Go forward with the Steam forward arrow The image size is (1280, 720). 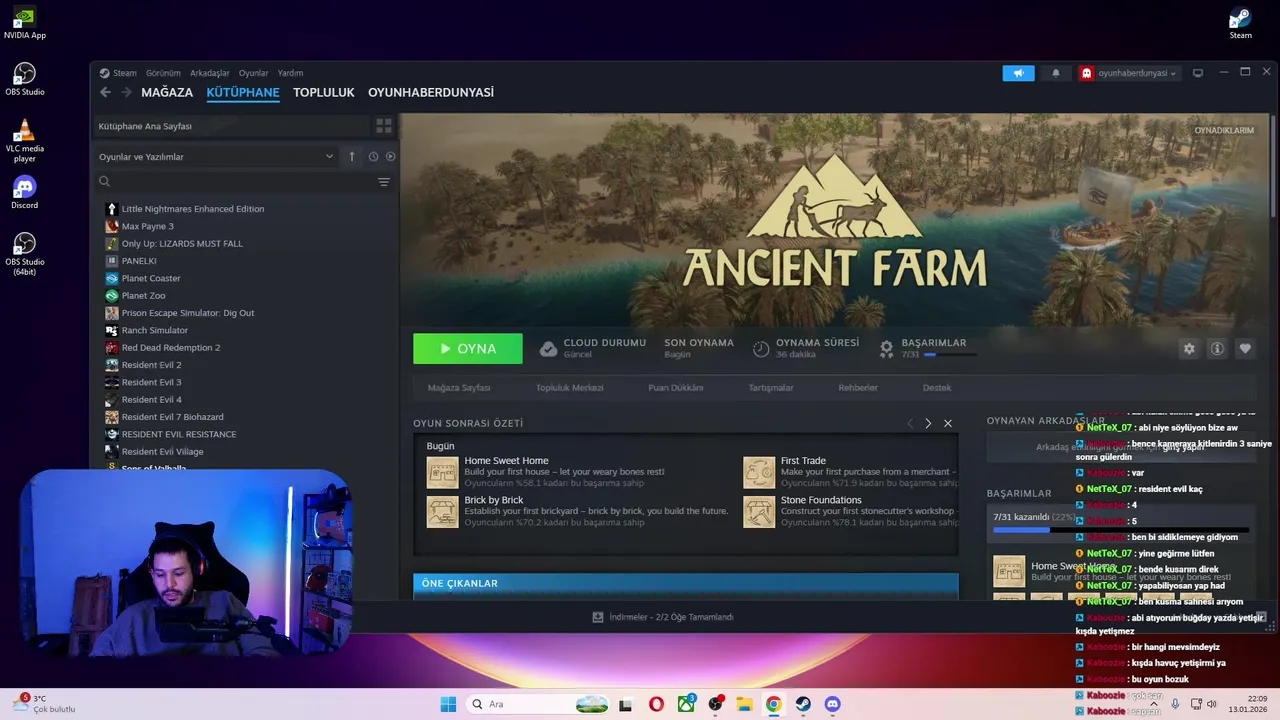(x=126, y=92)
